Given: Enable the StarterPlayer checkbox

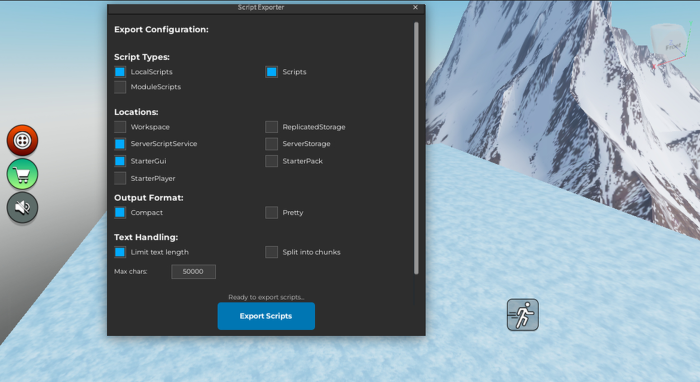Looking at the screenshot, I should pyautogui.click(x=120, y=179).
